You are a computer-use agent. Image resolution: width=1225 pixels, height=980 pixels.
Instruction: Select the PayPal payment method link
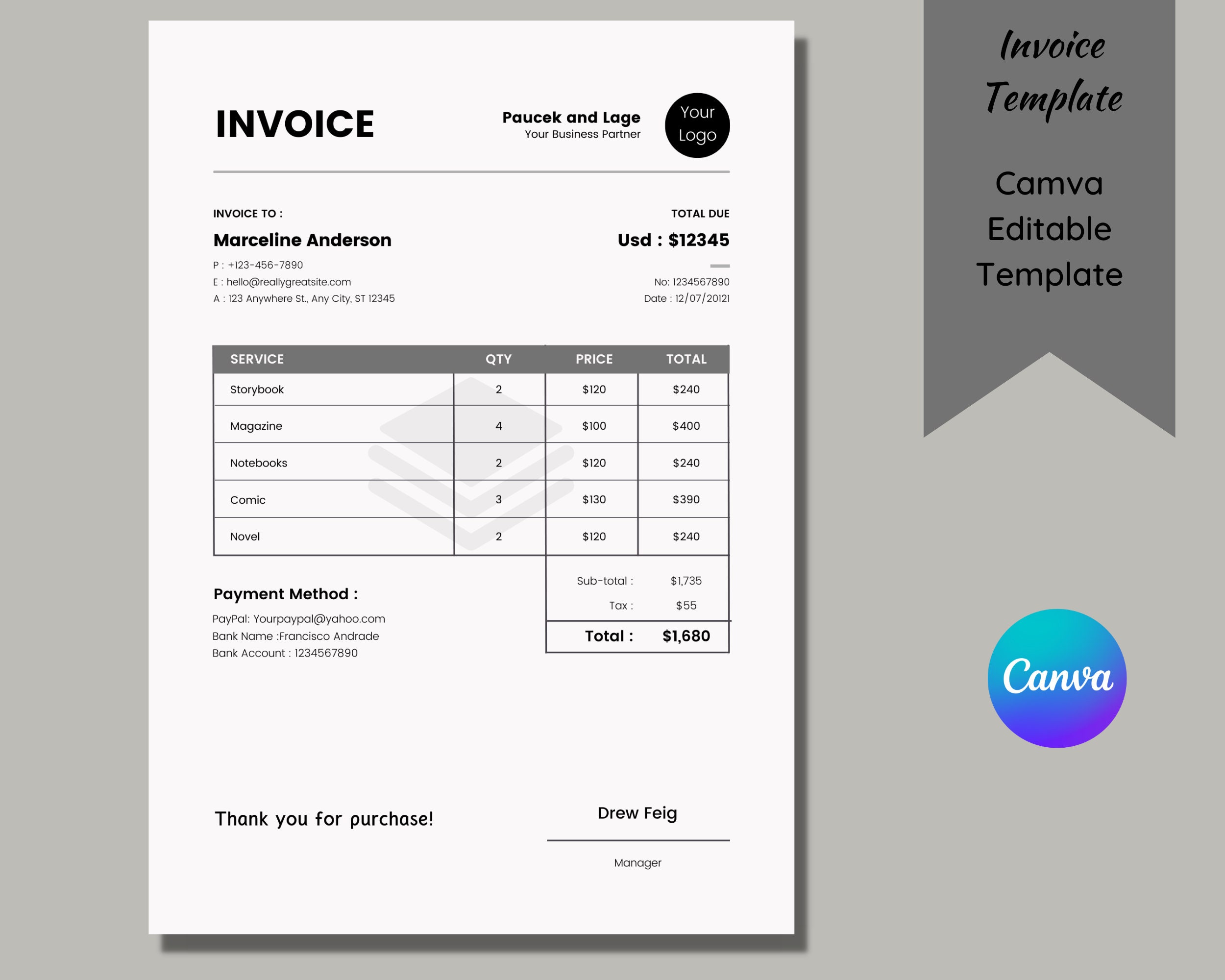point(300,617)
